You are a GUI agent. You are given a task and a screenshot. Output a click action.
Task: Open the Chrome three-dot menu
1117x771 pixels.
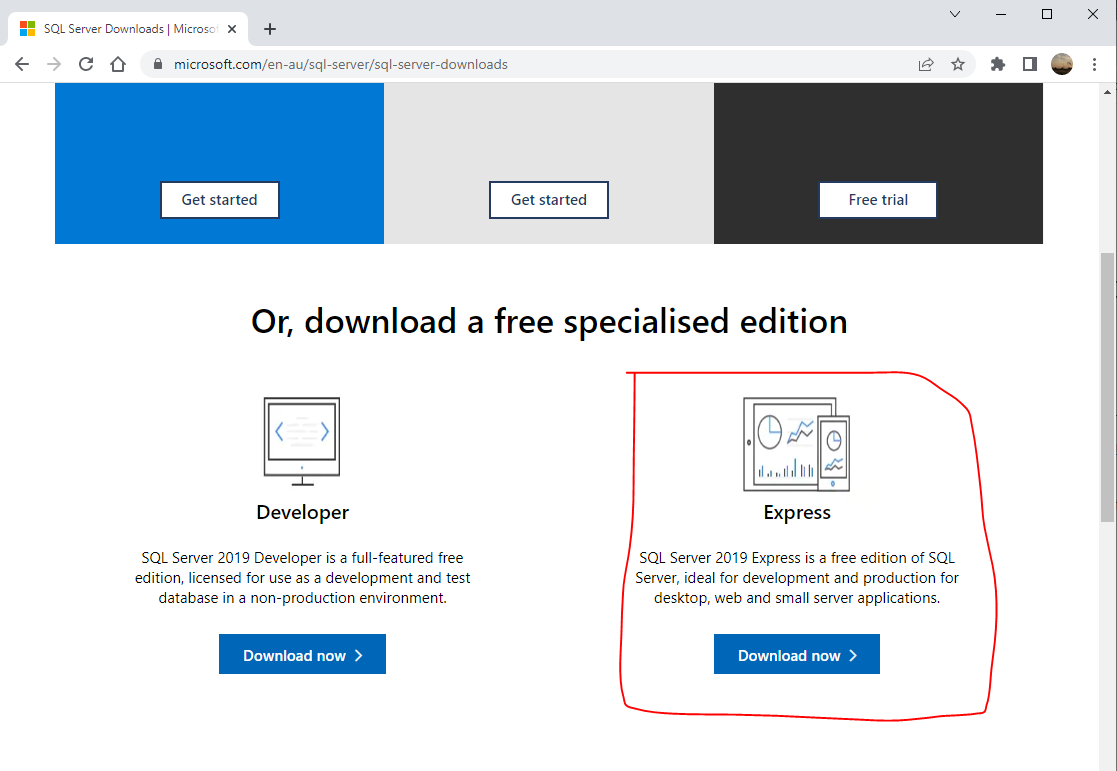tap(1094, 64)
